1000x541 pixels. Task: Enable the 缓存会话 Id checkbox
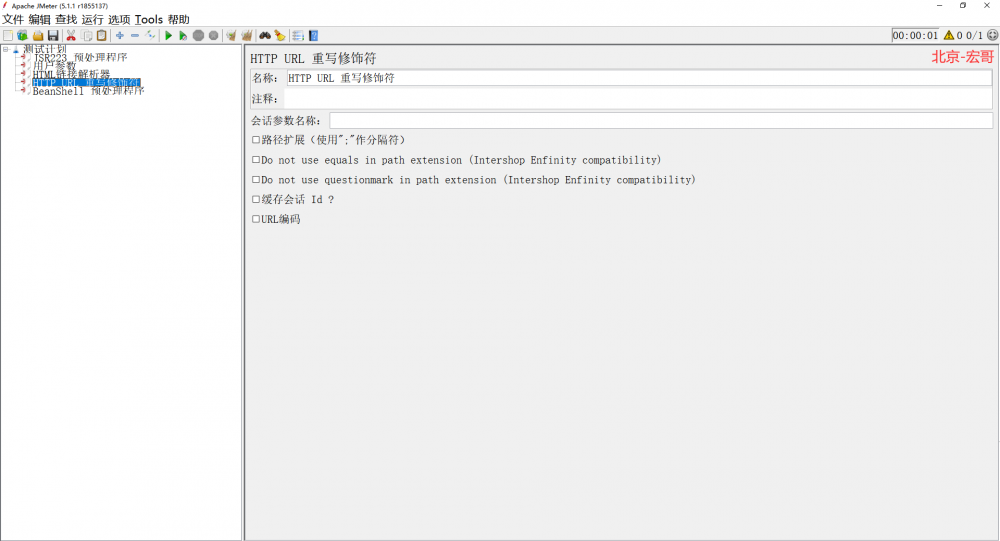(x=256, y=200)
